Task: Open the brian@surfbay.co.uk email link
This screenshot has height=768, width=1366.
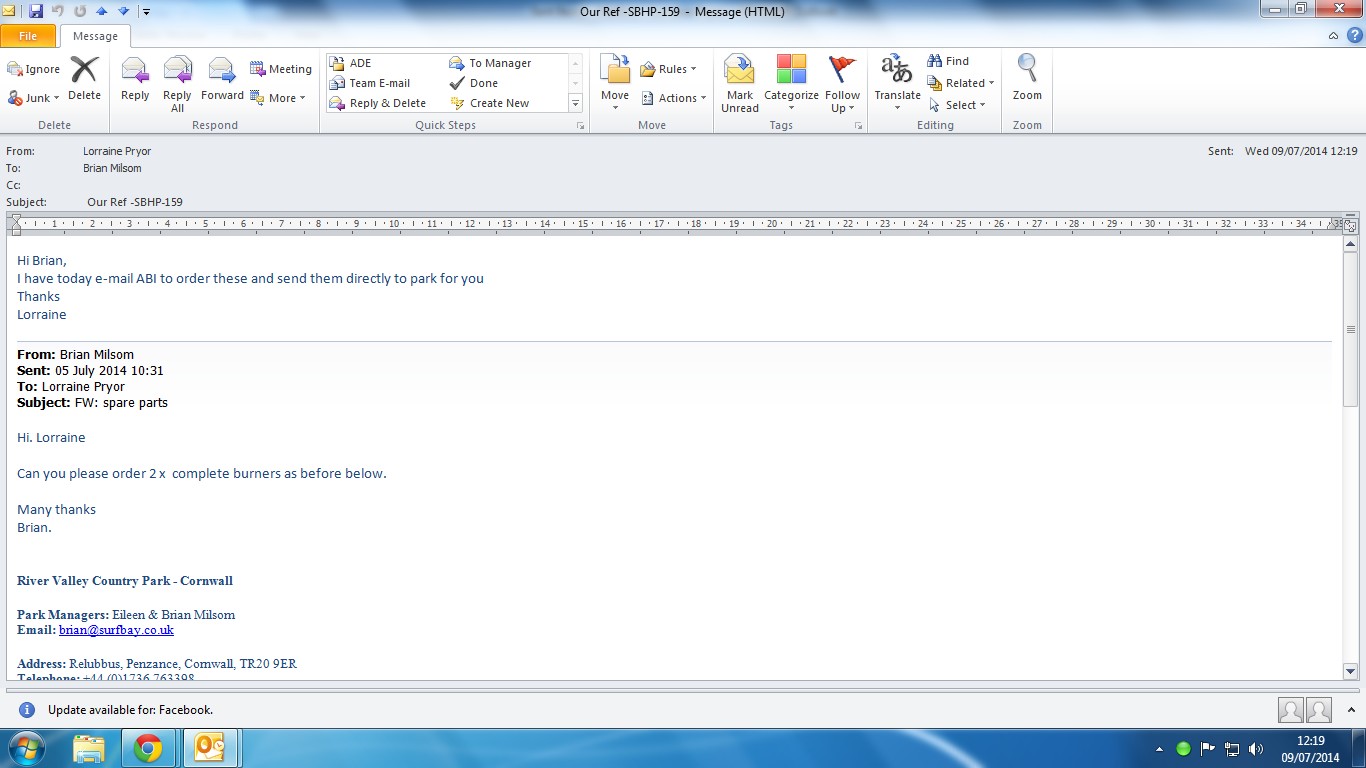Action: 116,630
